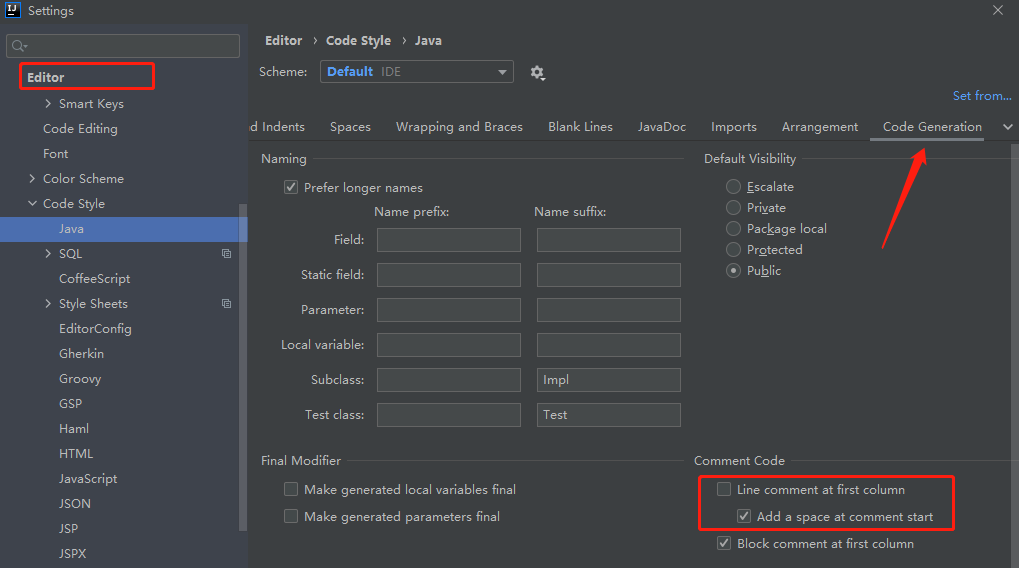Select Groovy in the settings tree
The image size is (1019, 568).
point(80,379)
